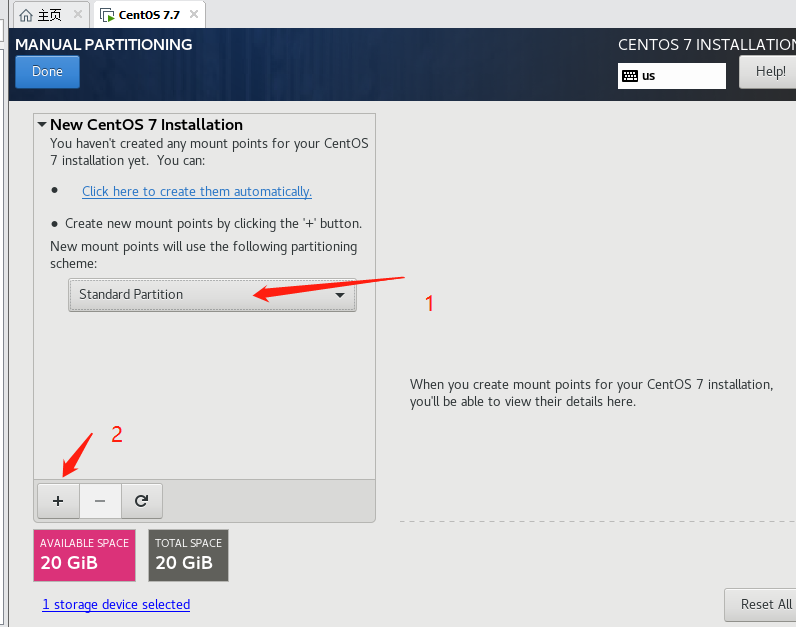Click the blue Done button
Screen dimensions: 796x627
pos(47,72)
